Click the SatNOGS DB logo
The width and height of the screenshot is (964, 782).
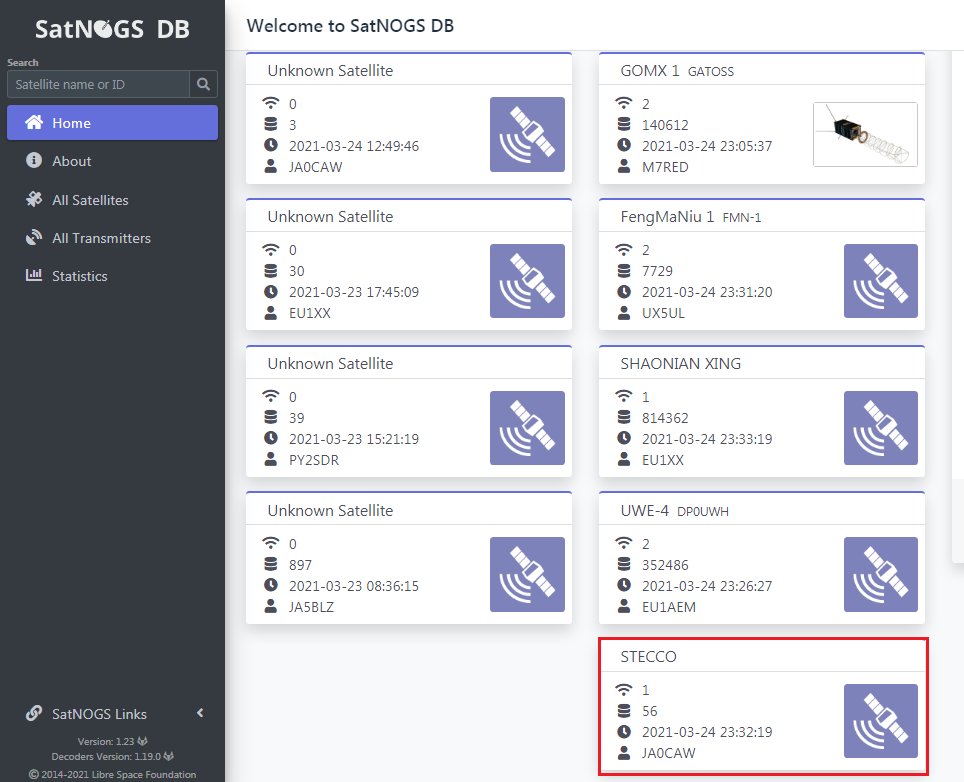click(x=112, y=29)
